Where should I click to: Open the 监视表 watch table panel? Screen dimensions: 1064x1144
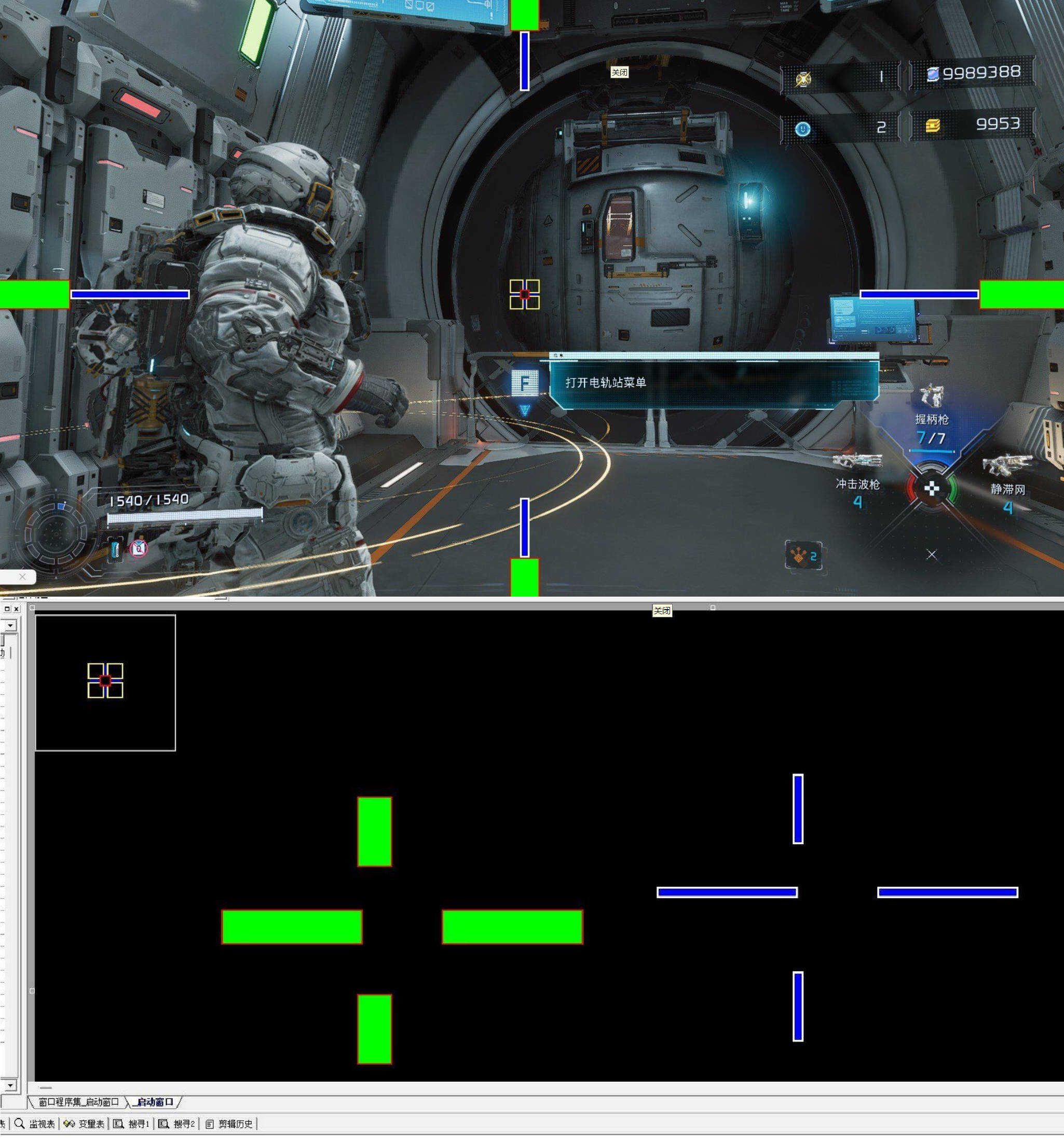(x=35, y=1124)
